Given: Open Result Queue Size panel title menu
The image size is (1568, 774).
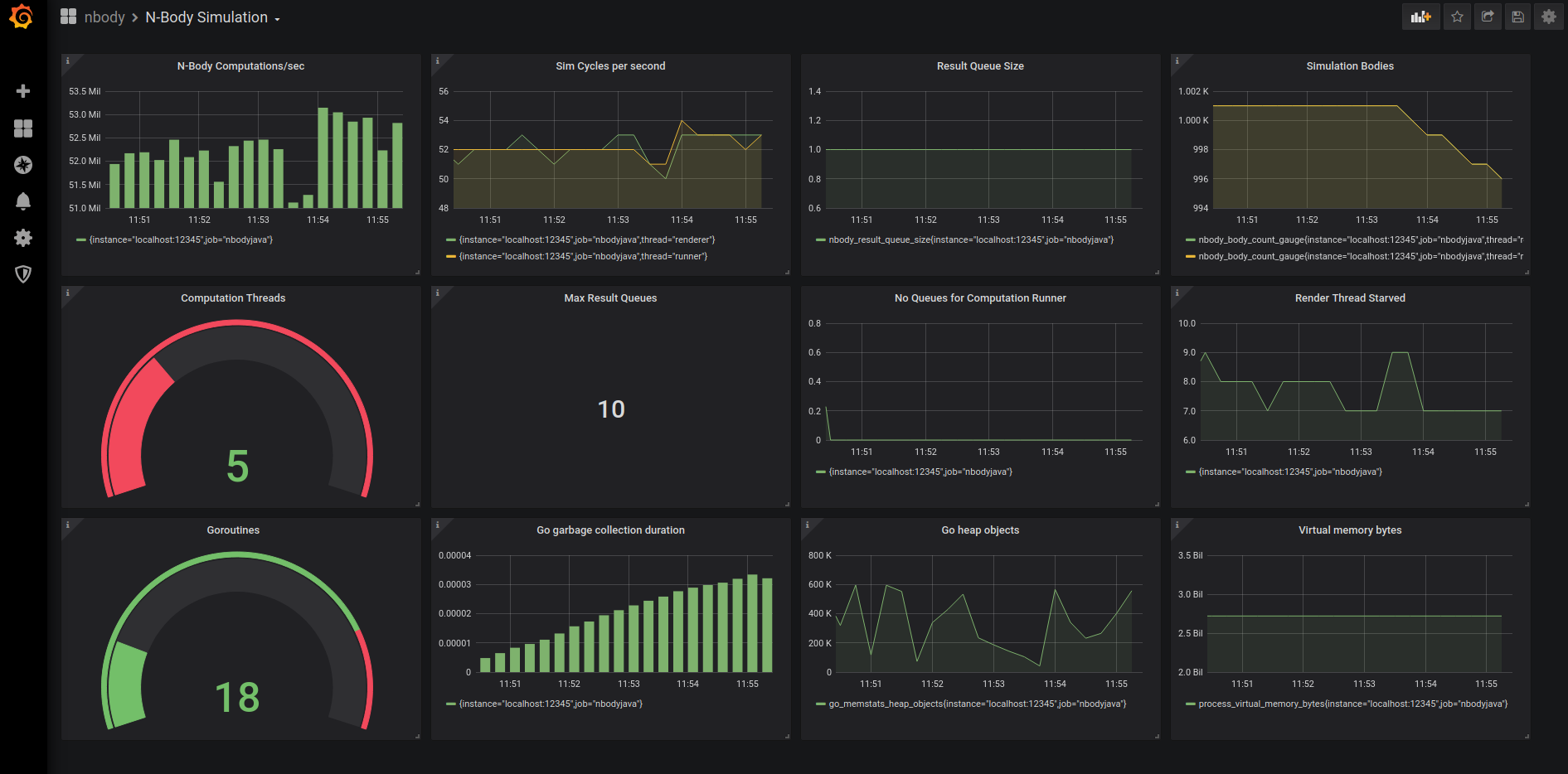Looking at the screenshot, I should click(x=980, y=66).
